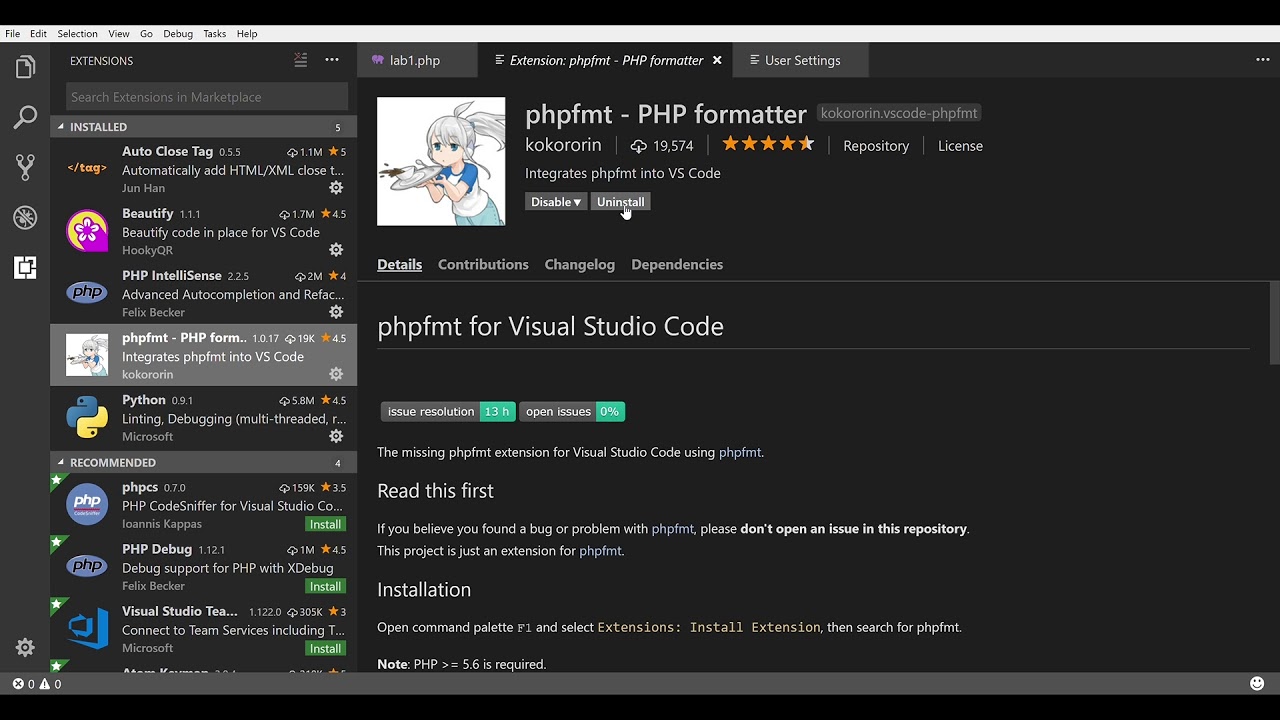Viewport: 1280px width, 720px height.
Task: Open the Search view in activity bar
Action: click(x=25, y=117)
